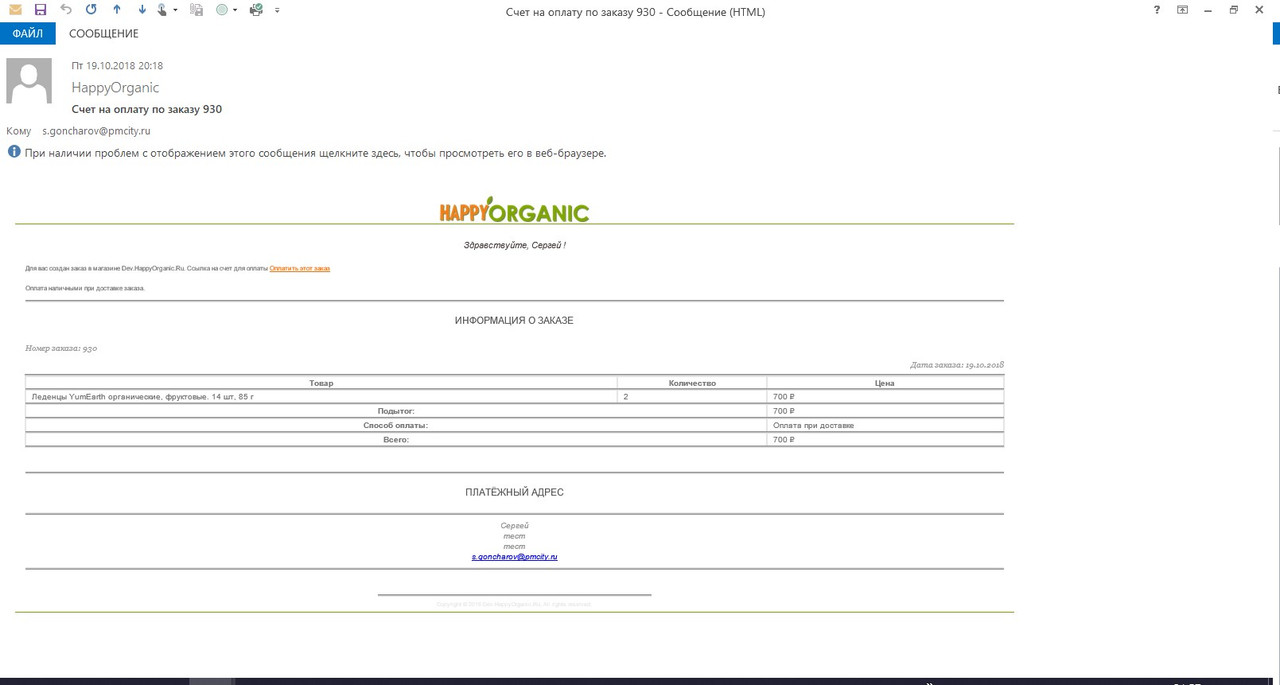Open the touch/mouse mode dropdown arrow

coord(175,10)
